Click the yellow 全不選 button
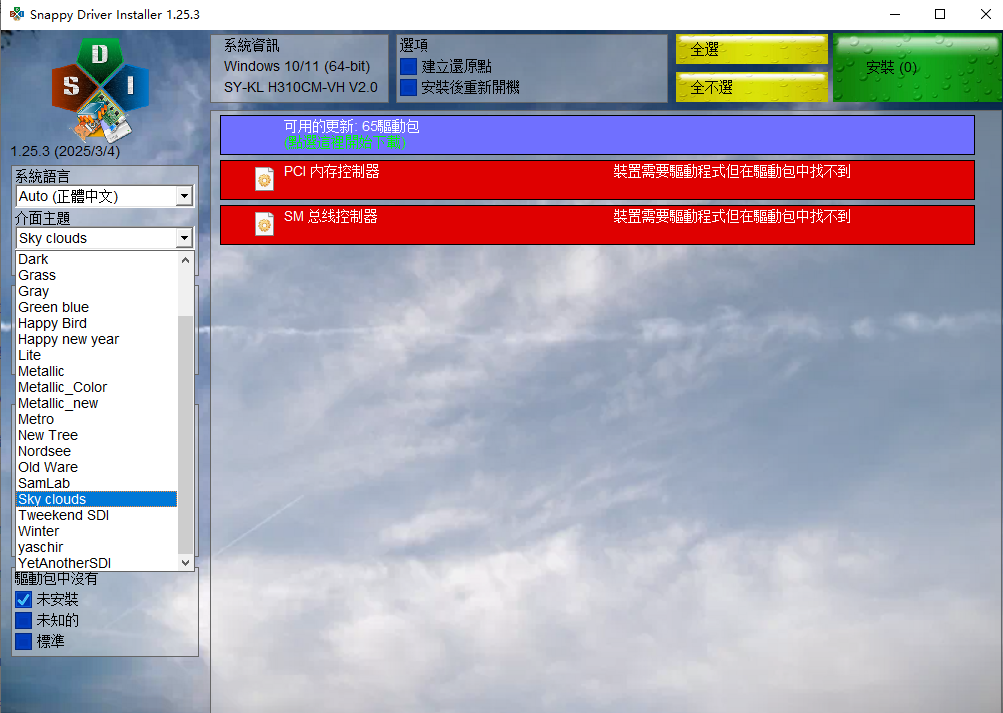This screenshot has width=1003, height=713. pos(752,87)
